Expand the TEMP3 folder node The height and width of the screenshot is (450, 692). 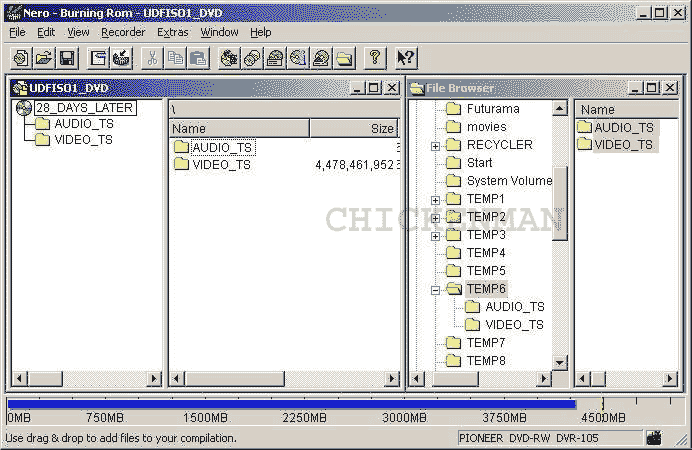coord(436,236)
